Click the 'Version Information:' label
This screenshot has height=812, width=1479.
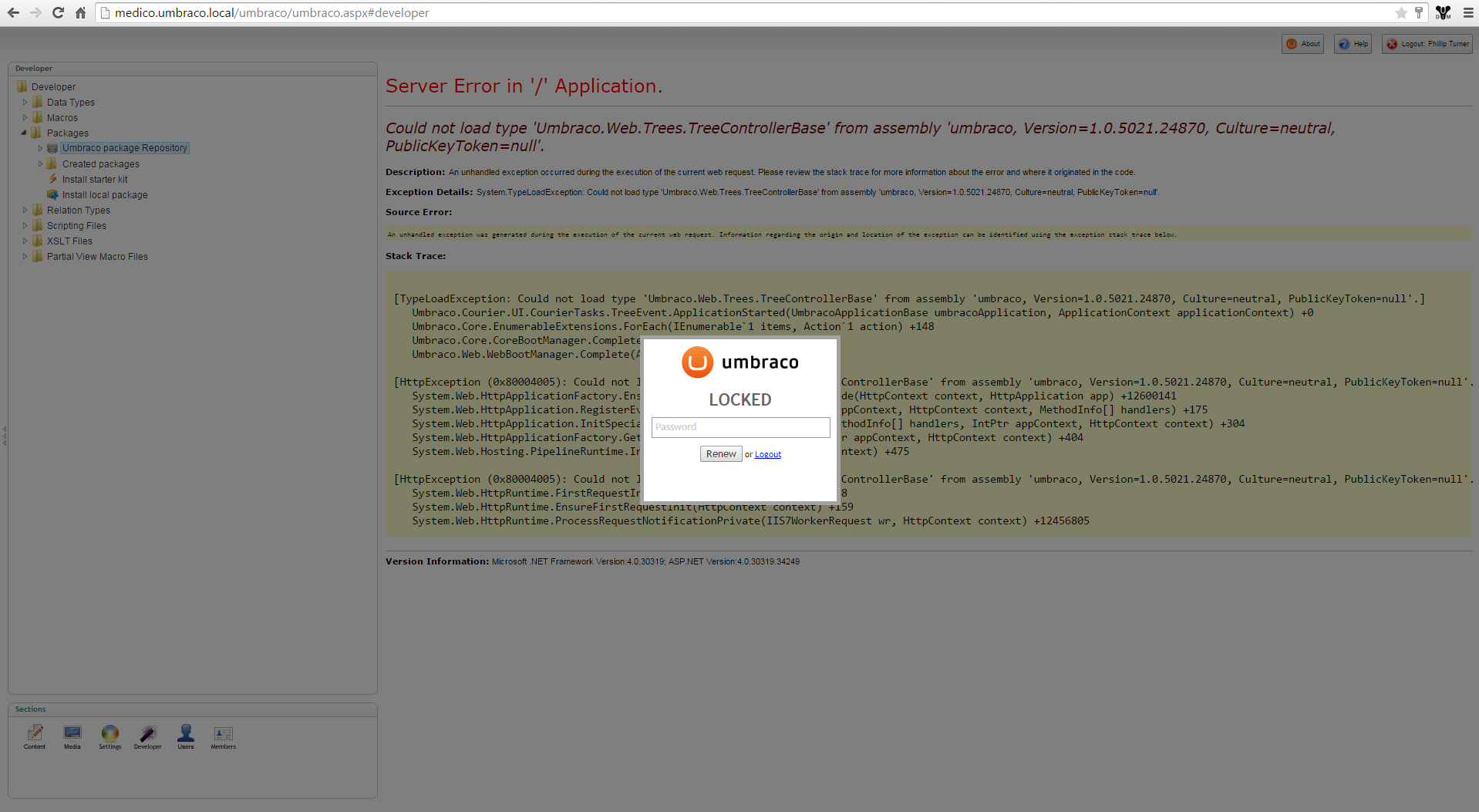tap(436, 561)
